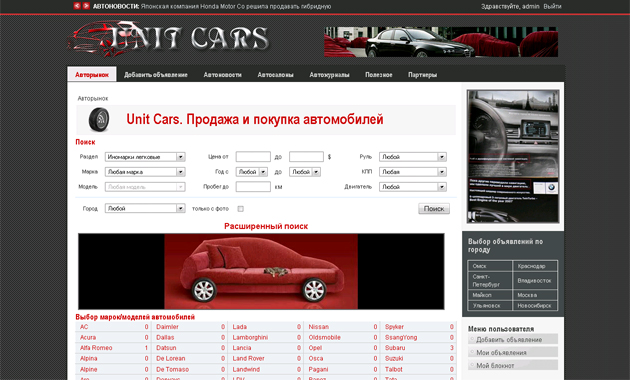The height and width of the screenshot is (380, 630).
Task: Open the Двигатель dropdown
Action: coord(413,187)
